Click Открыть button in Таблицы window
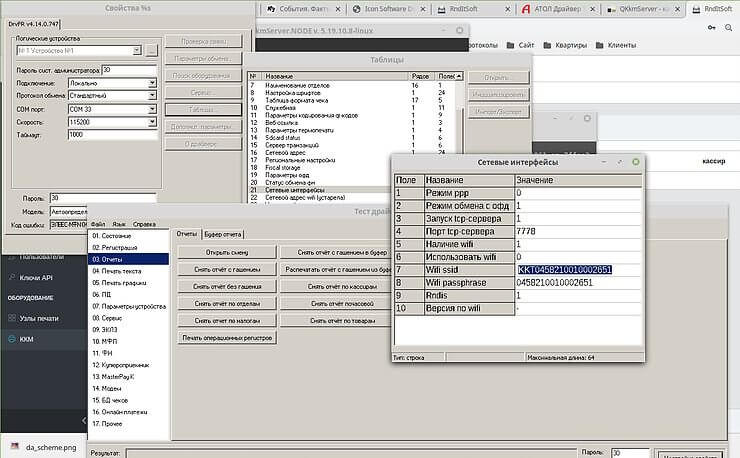 coord(499,77)
